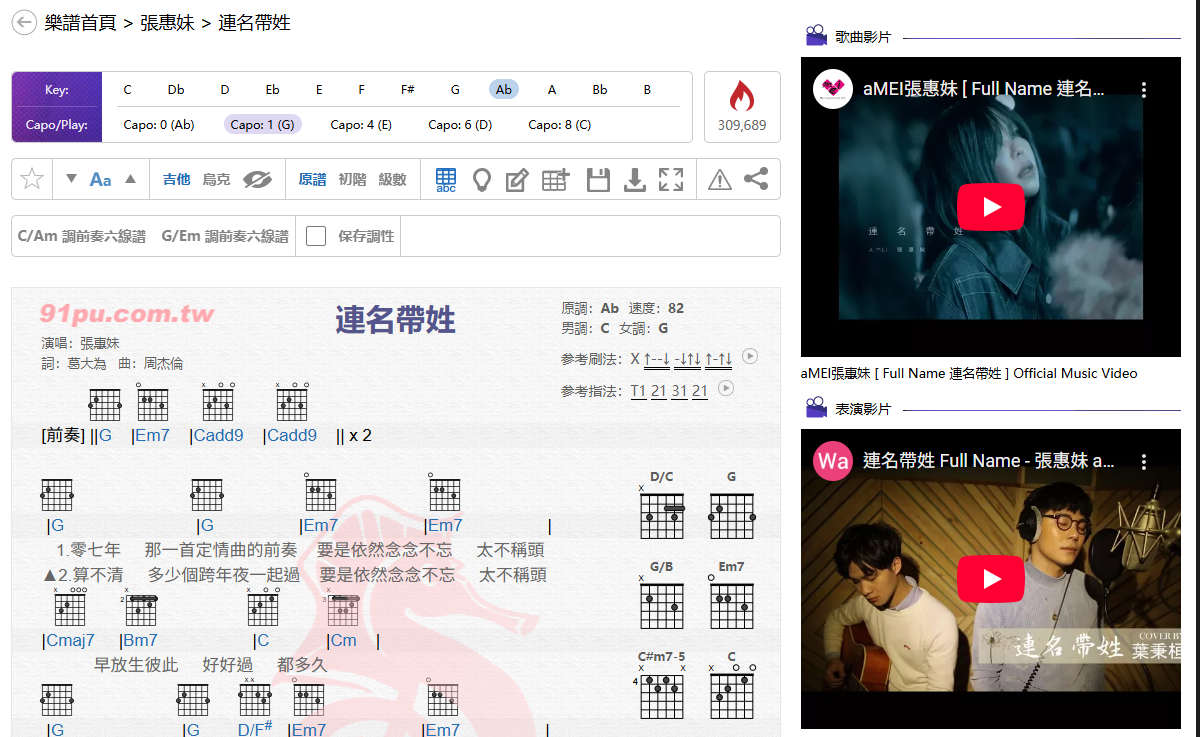Choose Capo: 1 (G)
Screen dimensions: 1200x737
pos(263,125)
